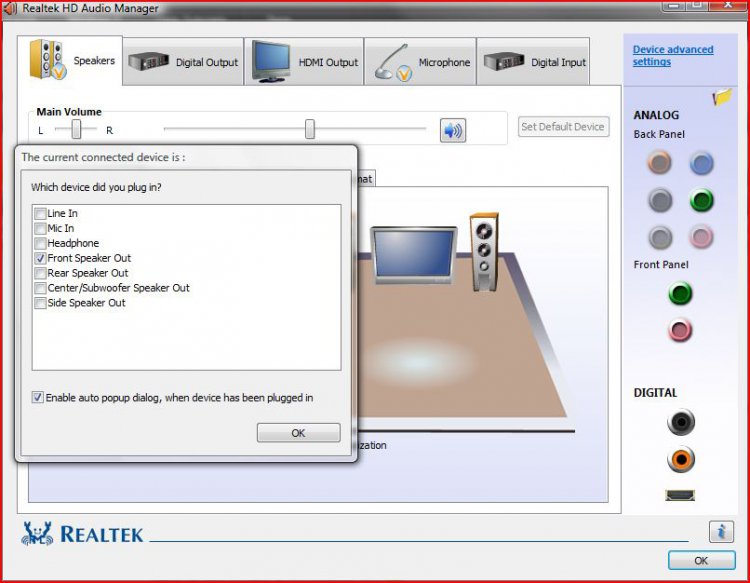Click the HDMI digital connector icon
Image resolution: width=750 pixels, height=583 pixels.
click(x=680, y=495)
